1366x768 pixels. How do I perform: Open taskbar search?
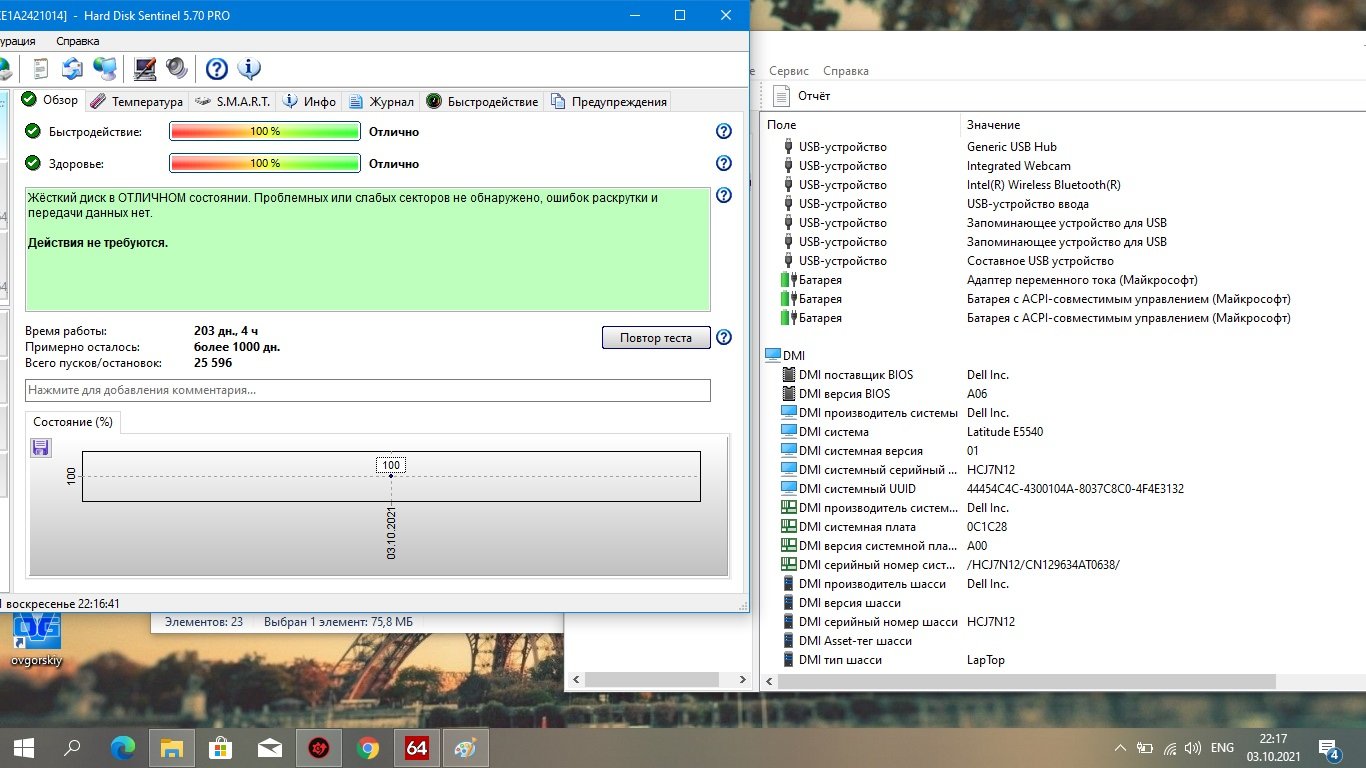[72, 747]
